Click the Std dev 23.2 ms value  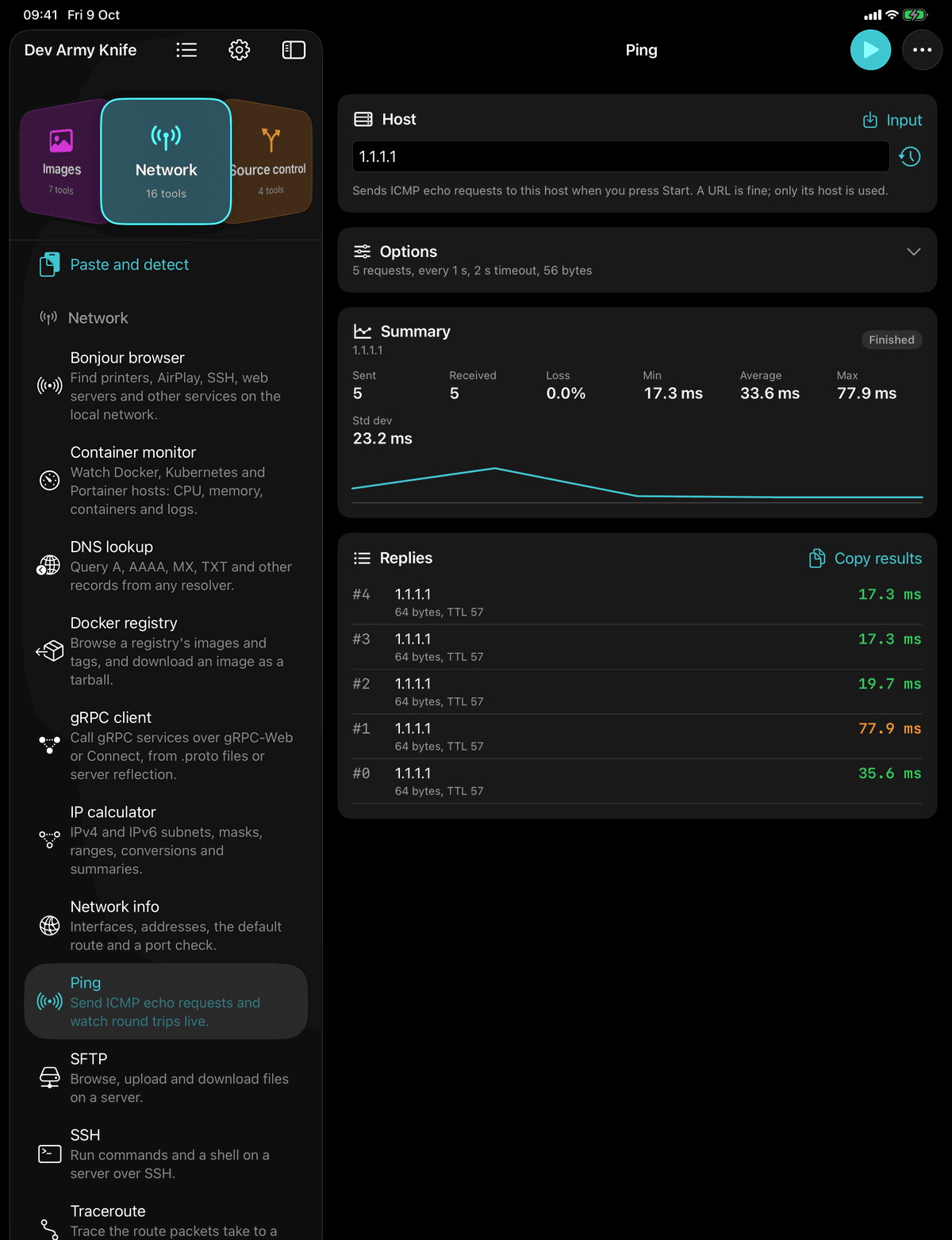(382, 439)
